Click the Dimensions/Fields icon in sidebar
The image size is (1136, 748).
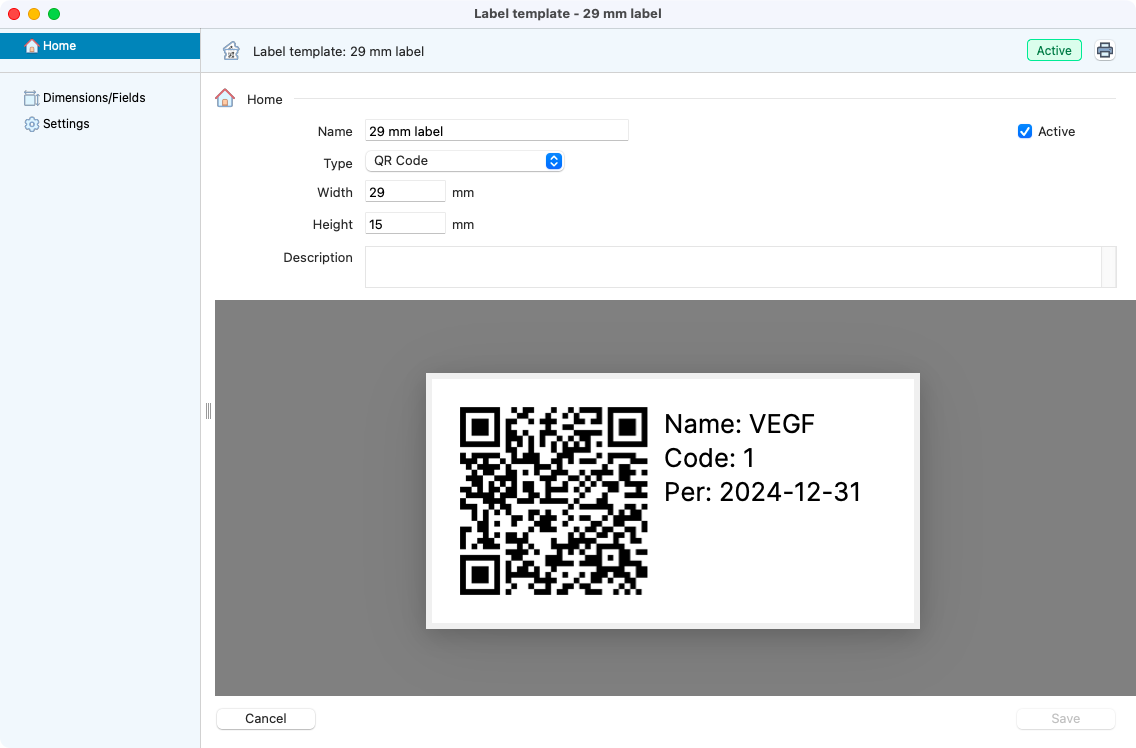coord(31,98)
